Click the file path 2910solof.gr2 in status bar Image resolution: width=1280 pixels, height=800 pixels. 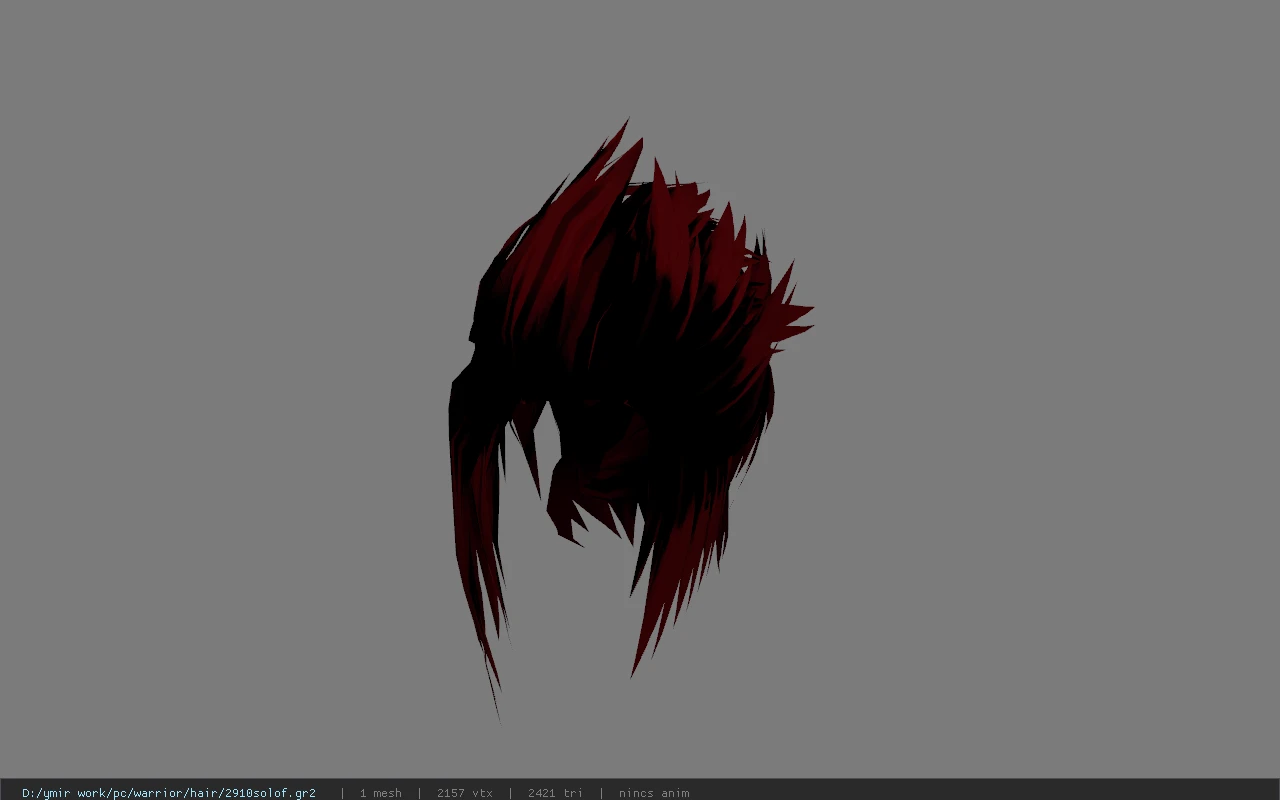pos(169,793)
